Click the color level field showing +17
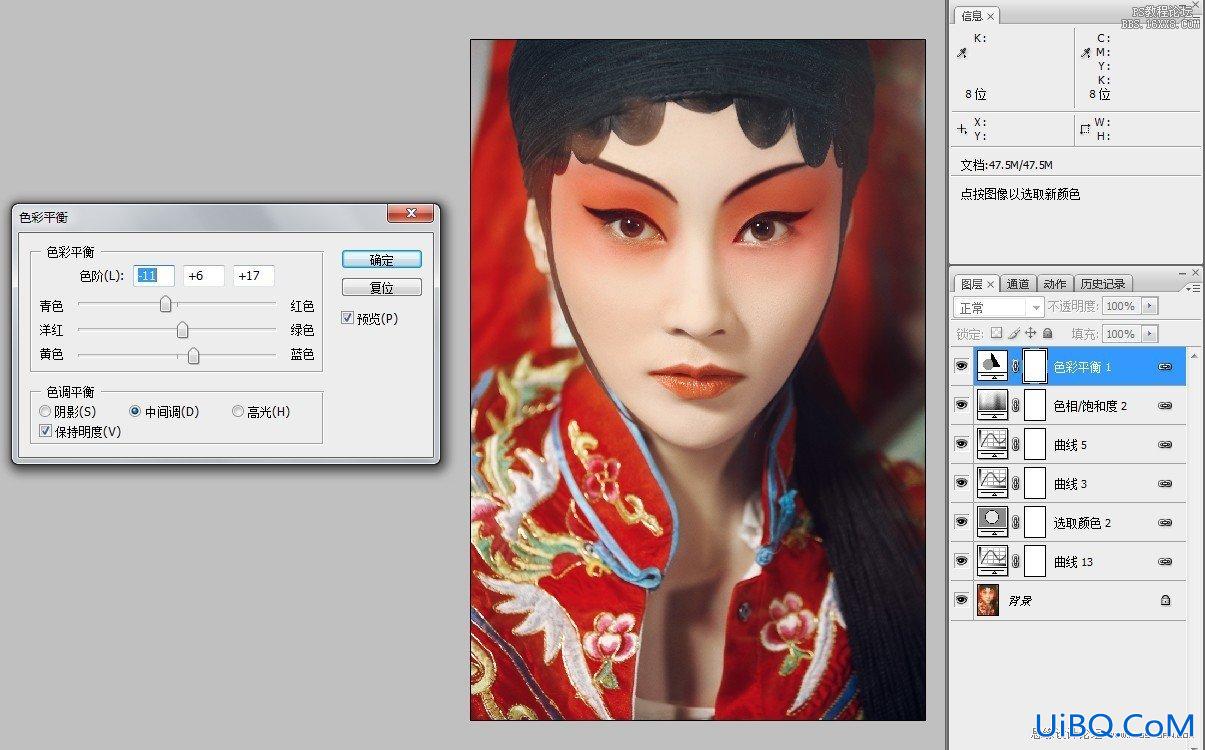Screen dimensions: 1205x750 point(254,275)
